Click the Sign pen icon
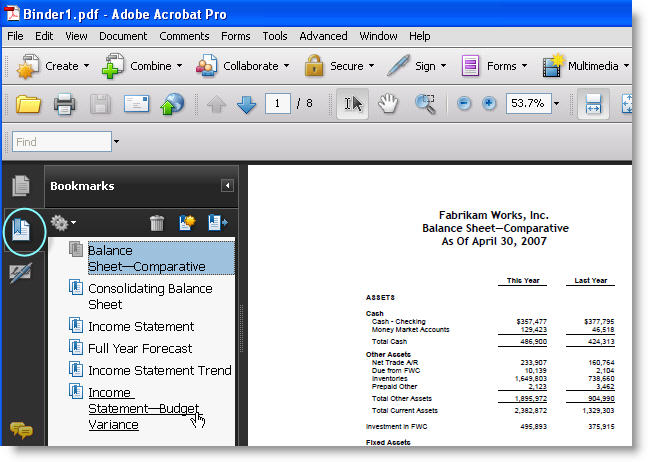648x462 pixels. pyautogui.click(x=398, y=65)
